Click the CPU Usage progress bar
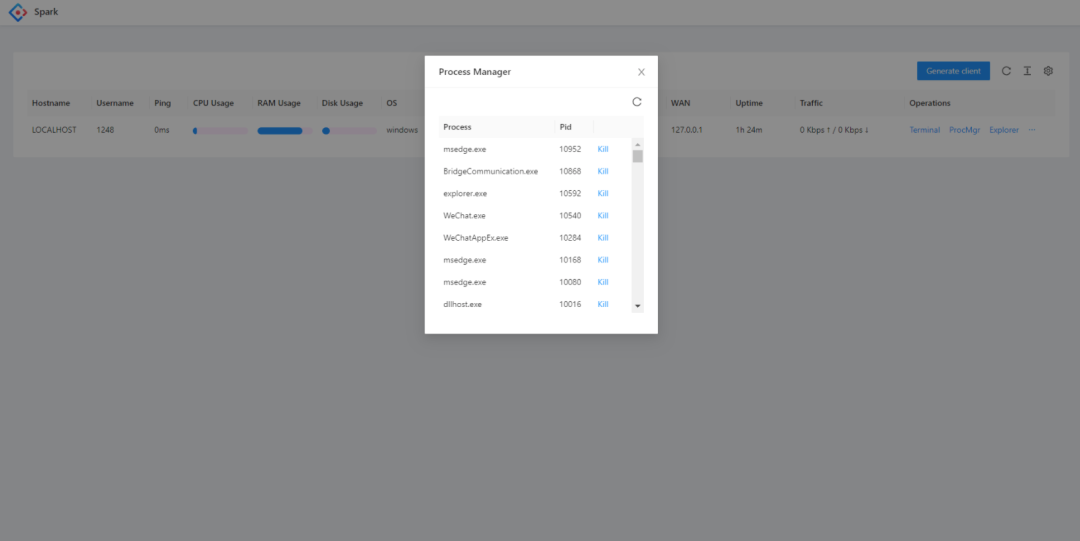Image resolution: width=1080 pixels, height=541 pixels. (220, 130)
